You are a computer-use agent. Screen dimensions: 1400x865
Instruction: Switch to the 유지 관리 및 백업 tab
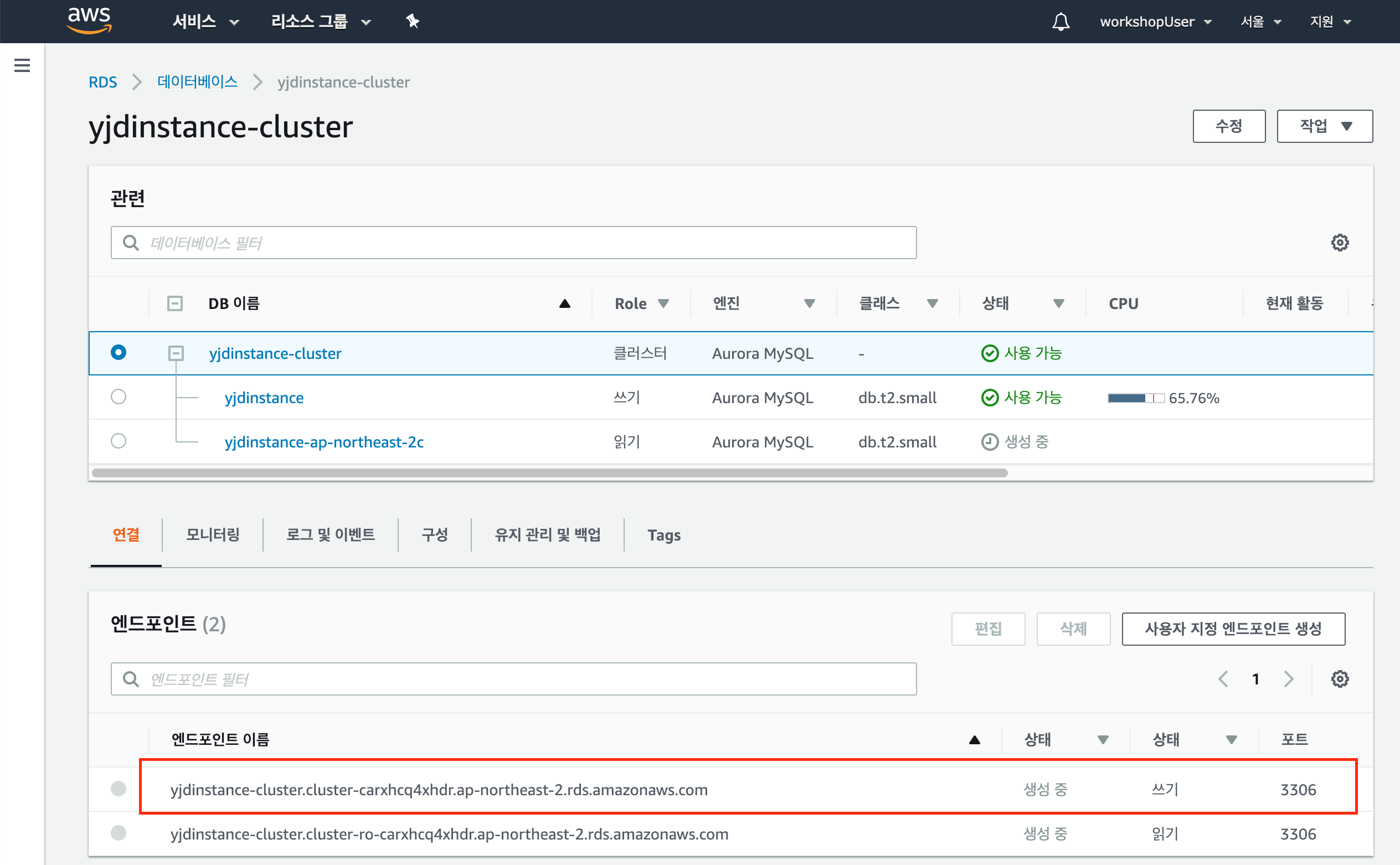548,535
